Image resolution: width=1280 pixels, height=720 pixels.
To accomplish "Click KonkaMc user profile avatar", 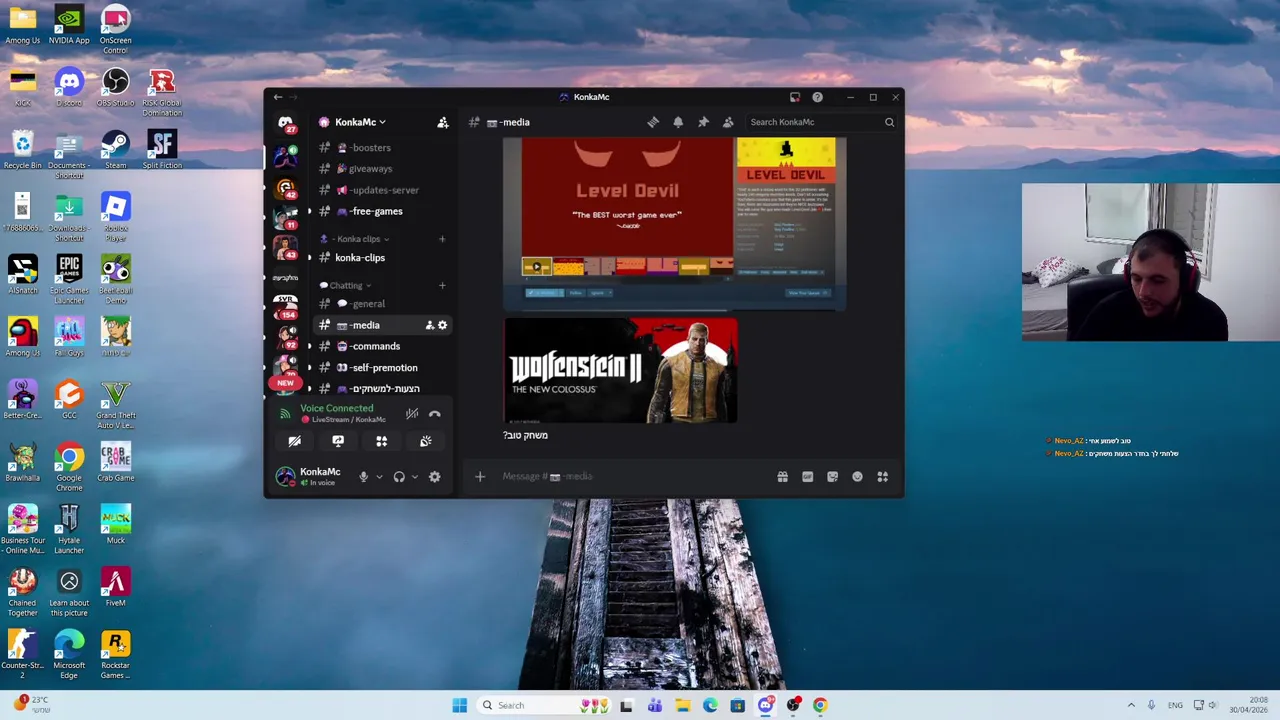I will [x=286, y=476].
